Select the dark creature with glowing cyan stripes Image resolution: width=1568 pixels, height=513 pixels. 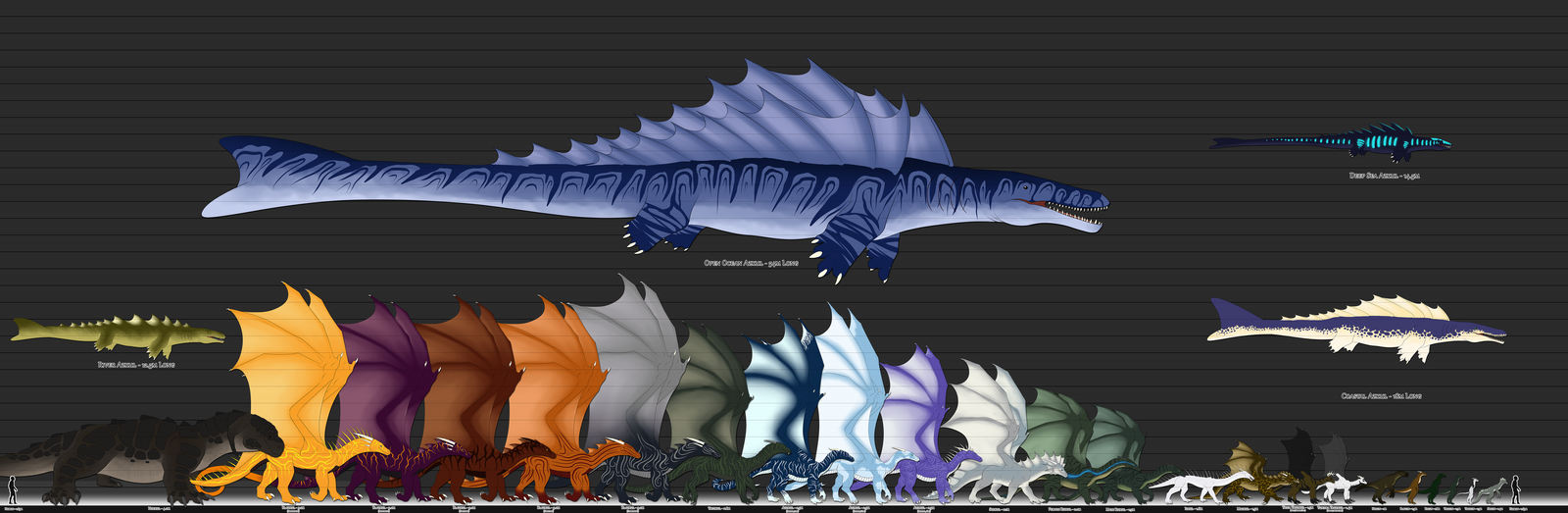pos(1331,143)
